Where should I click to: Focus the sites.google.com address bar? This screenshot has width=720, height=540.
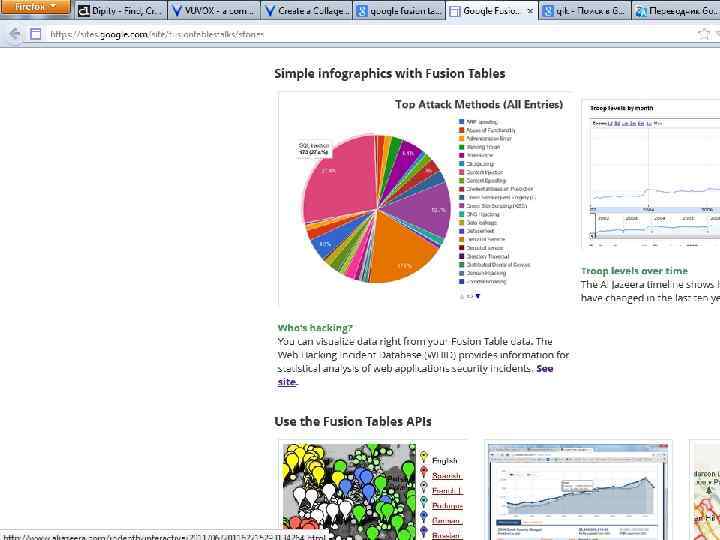click(367, 34)
